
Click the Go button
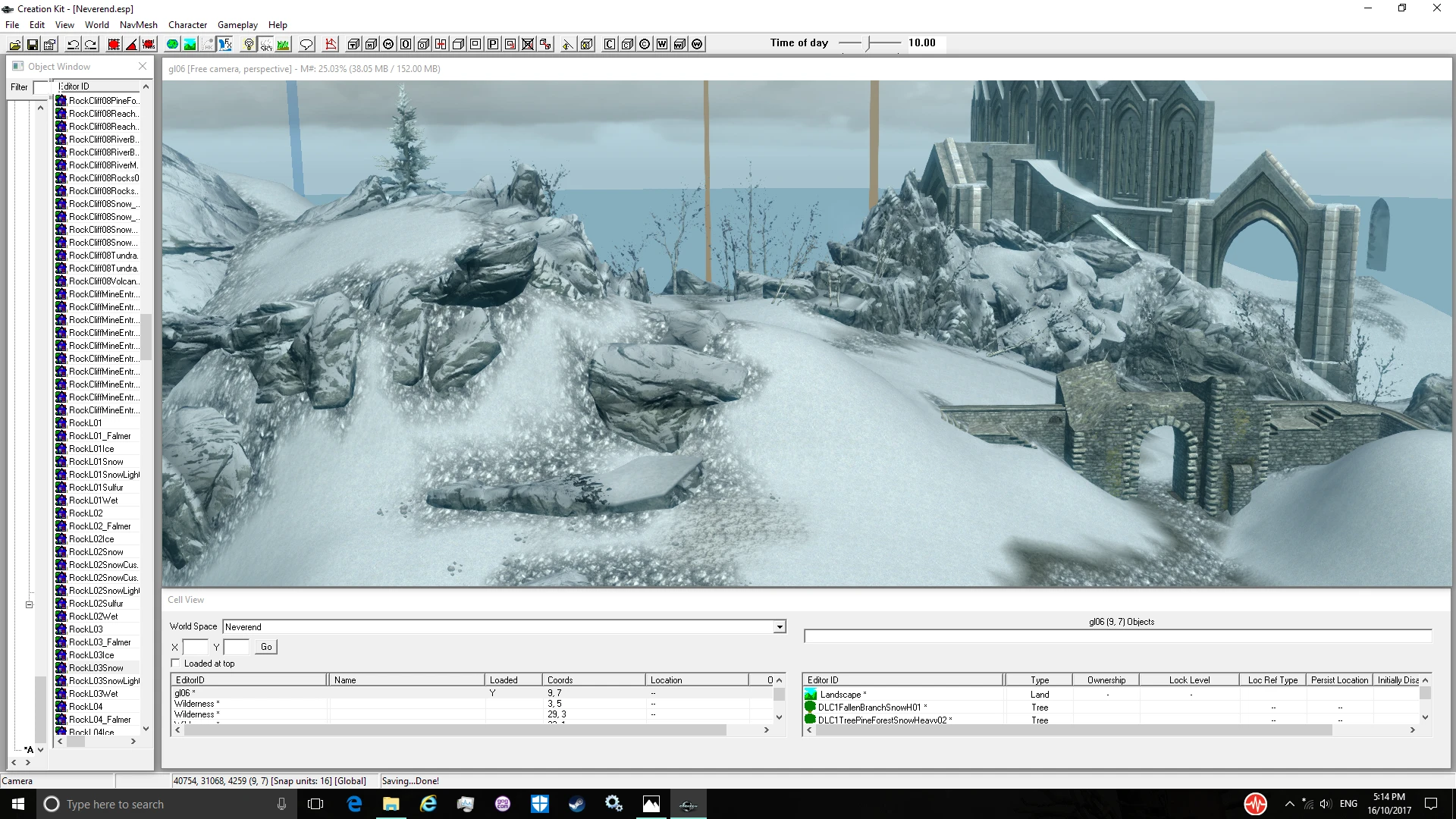pos(266,647)
